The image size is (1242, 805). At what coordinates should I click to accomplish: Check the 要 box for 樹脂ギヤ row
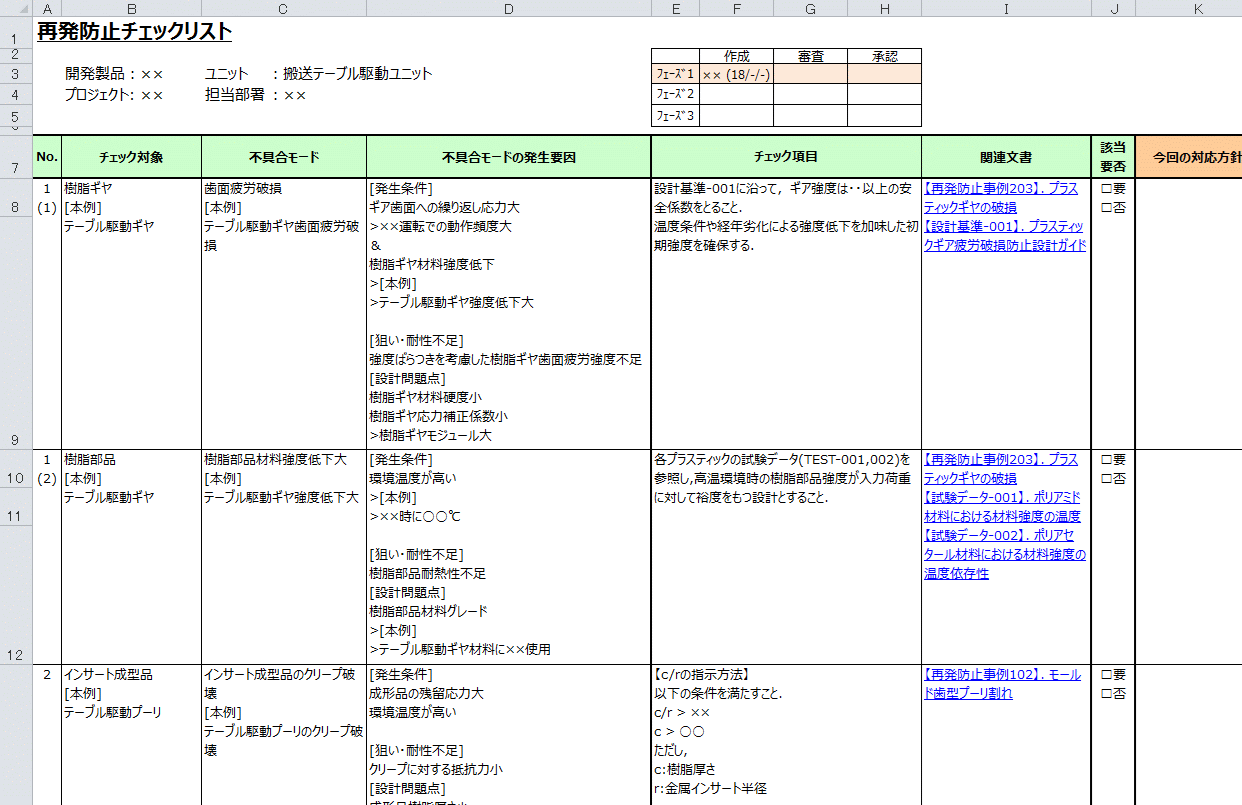[1106, 189]
